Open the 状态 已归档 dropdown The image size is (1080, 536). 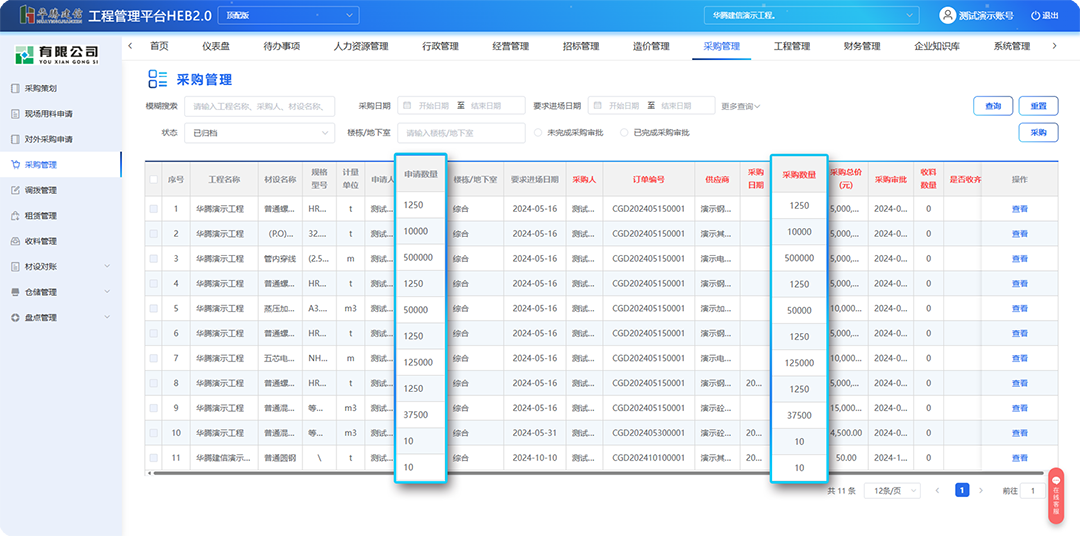pyautogui.click(x=259, y=132)
